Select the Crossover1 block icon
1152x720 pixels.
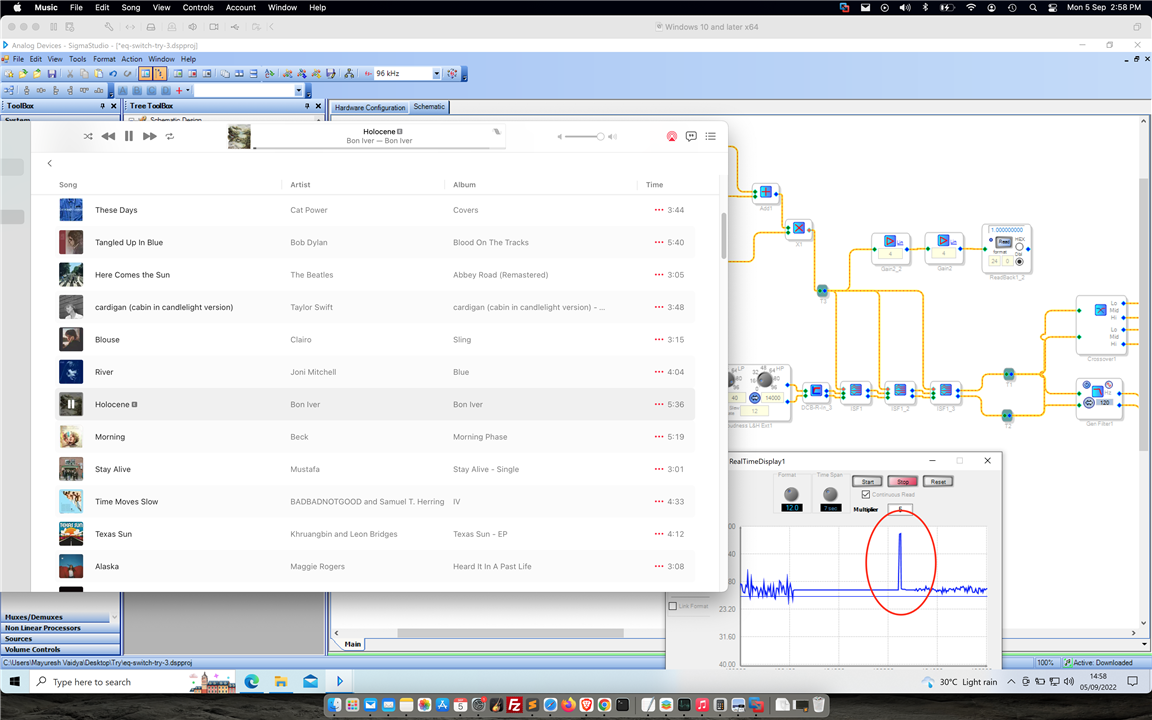pyautogui.click(x=1101, y=310)
